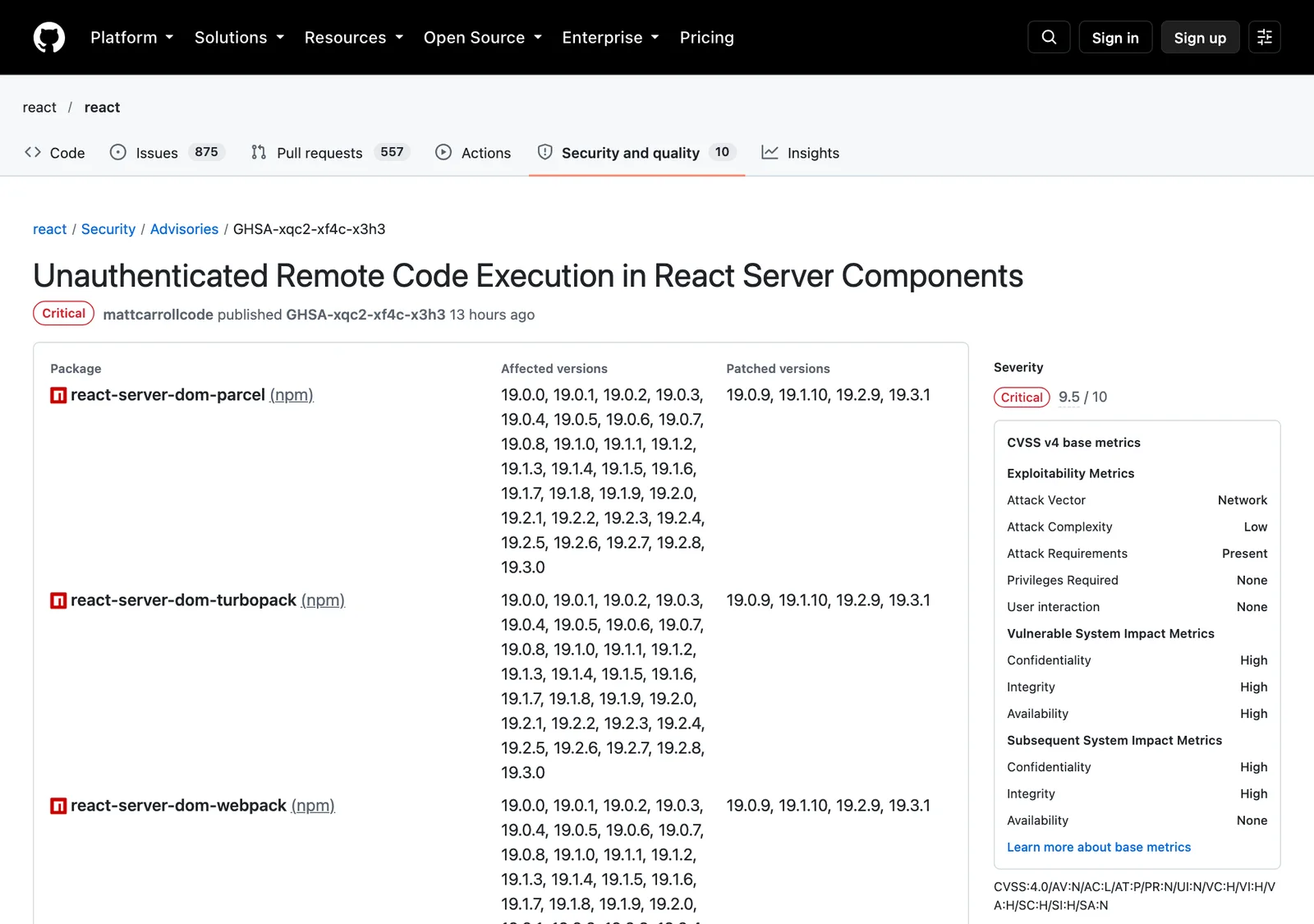The width and height of the screenshot is (1314, 924).
Task: Click the Attack Complexity Low value
Action: [x=1255, y=527]
